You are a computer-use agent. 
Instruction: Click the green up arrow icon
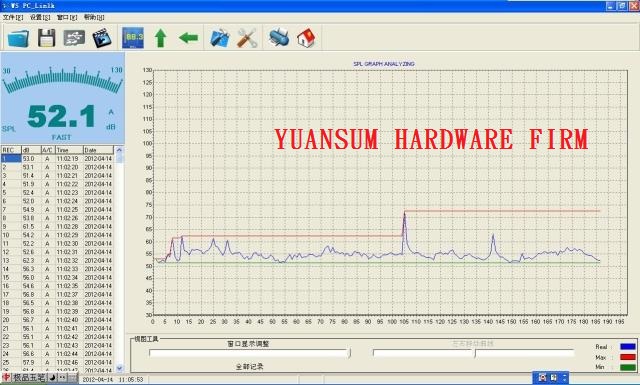160,38
